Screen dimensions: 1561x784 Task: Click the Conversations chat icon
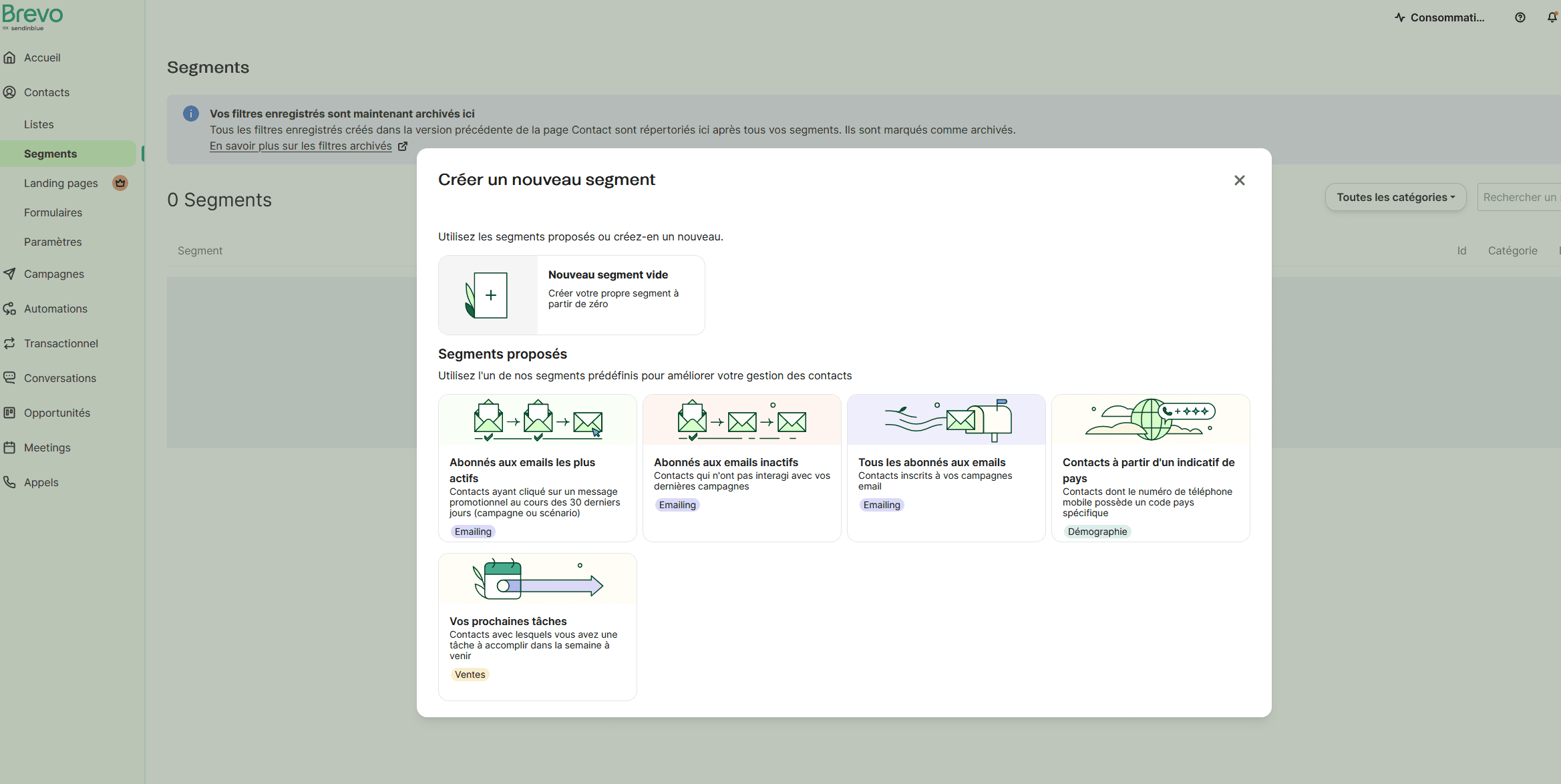point(9,378)
